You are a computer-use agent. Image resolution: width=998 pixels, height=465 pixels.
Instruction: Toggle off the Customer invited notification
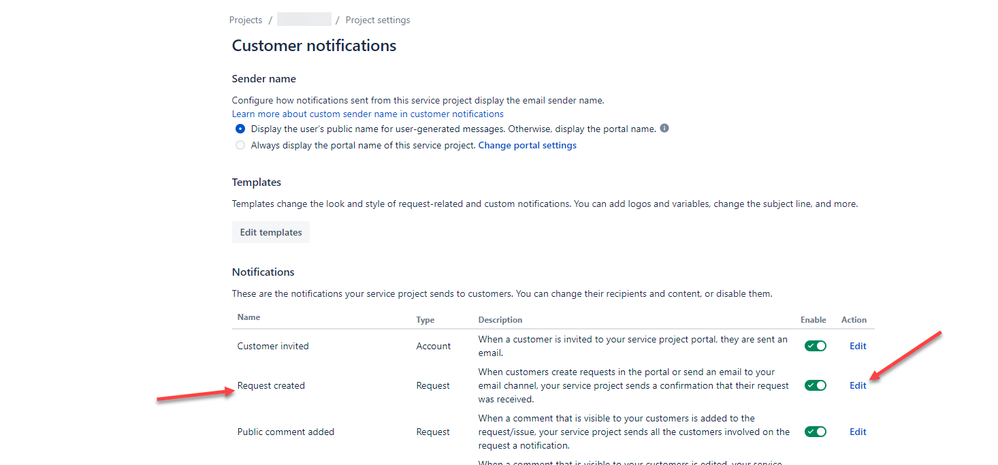pyautogui.click(x=815, y=346)
